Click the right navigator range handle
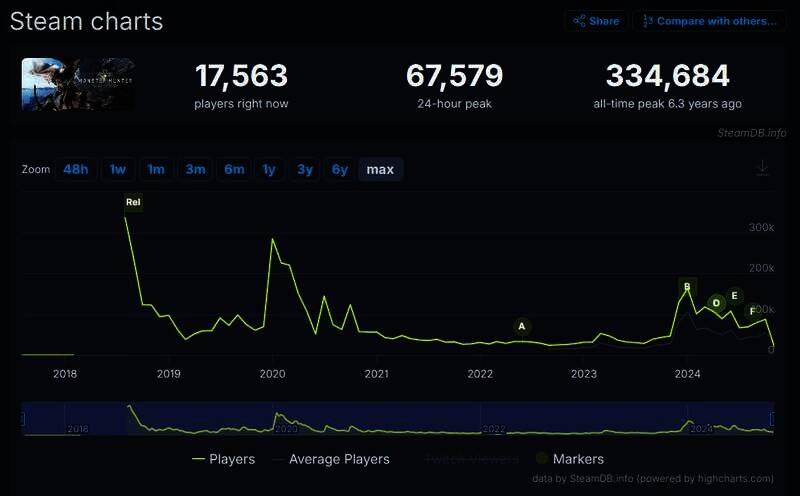800x496 pixels. 773,418
